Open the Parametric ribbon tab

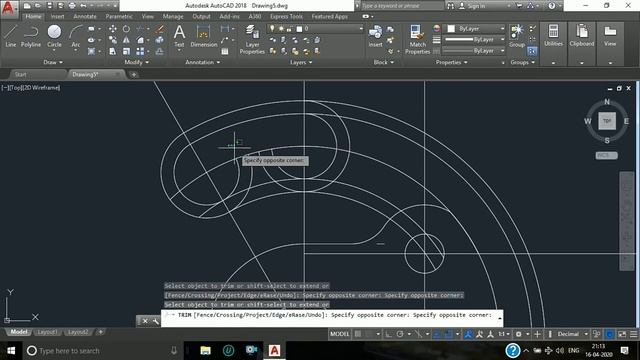[119, 16]
